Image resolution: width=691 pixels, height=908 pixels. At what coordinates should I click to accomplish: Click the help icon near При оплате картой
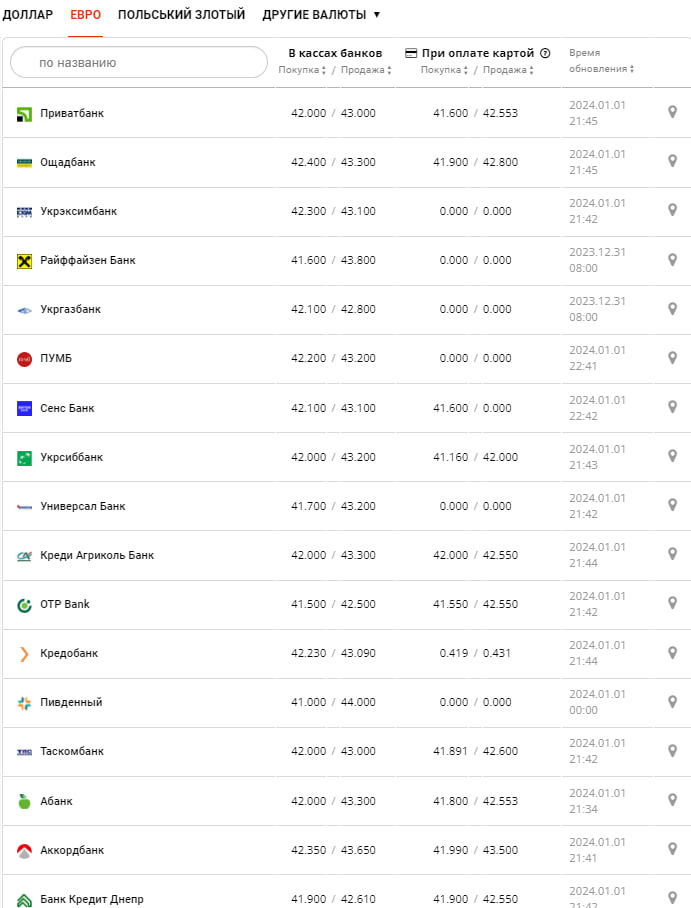pos(545,53)
